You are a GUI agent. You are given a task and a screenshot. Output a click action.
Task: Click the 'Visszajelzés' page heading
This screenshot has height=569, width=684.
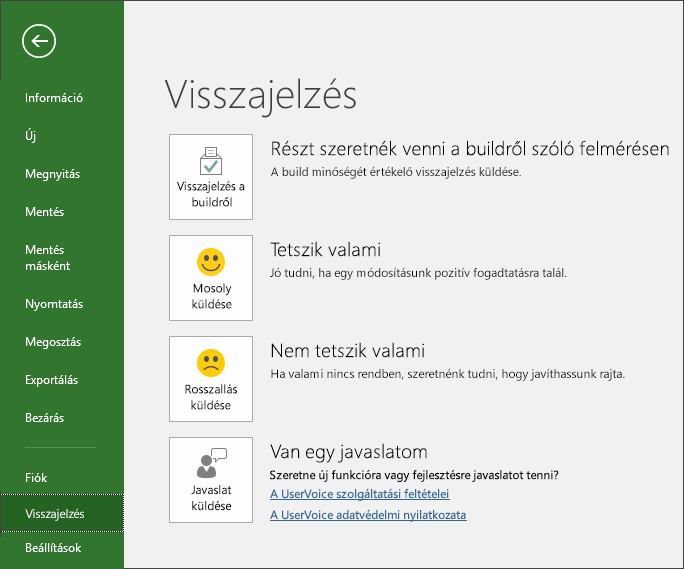pos(260,96)
